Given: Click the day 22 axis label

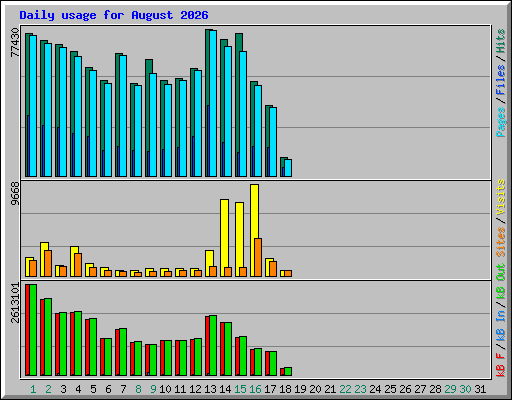Looking at the screenshot, I should click(x=345, y=389).
